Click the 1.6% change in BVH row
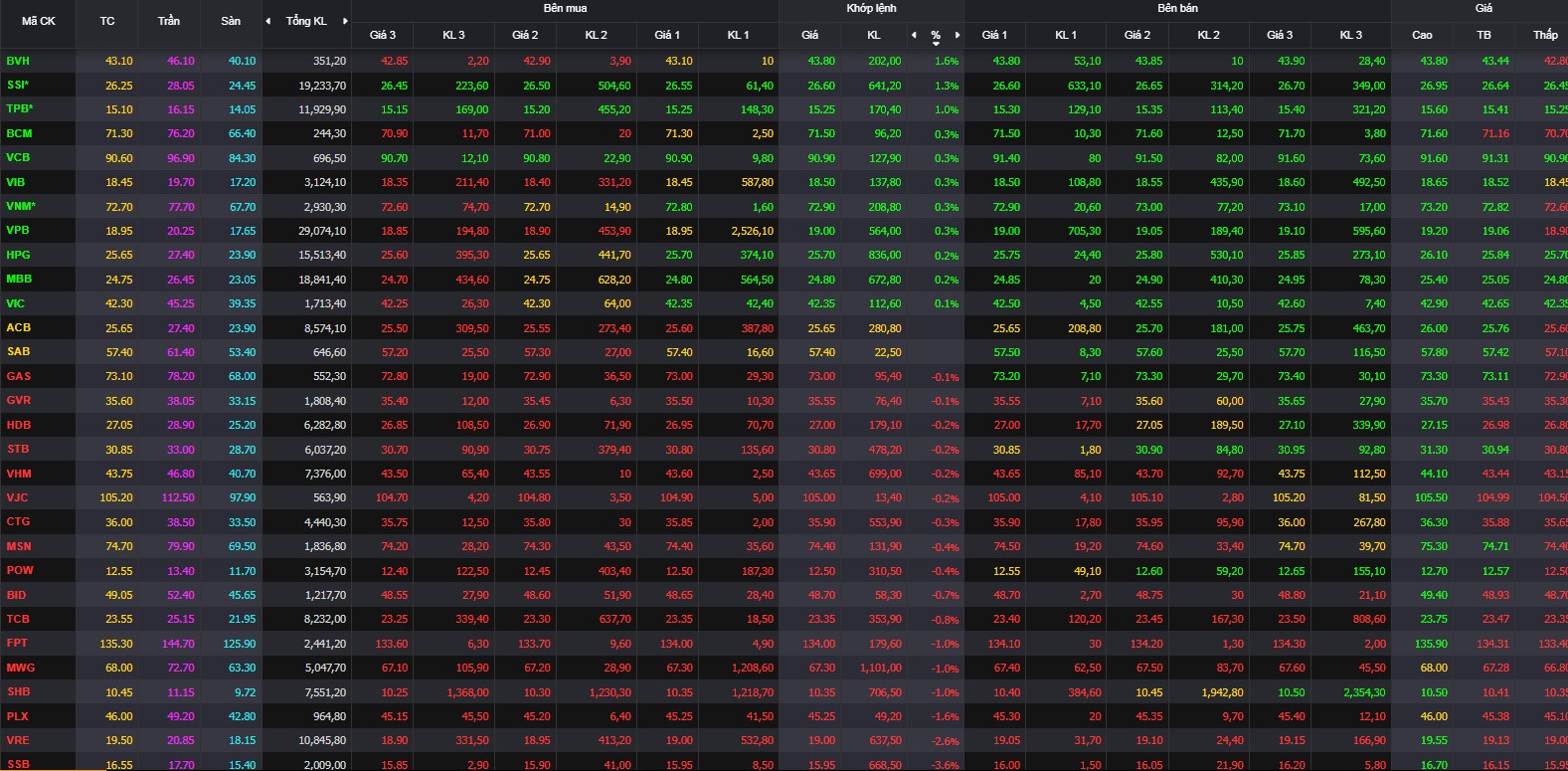Viewport: 1568px width, 771px height. pyautogui.click(x=947, y=62)
